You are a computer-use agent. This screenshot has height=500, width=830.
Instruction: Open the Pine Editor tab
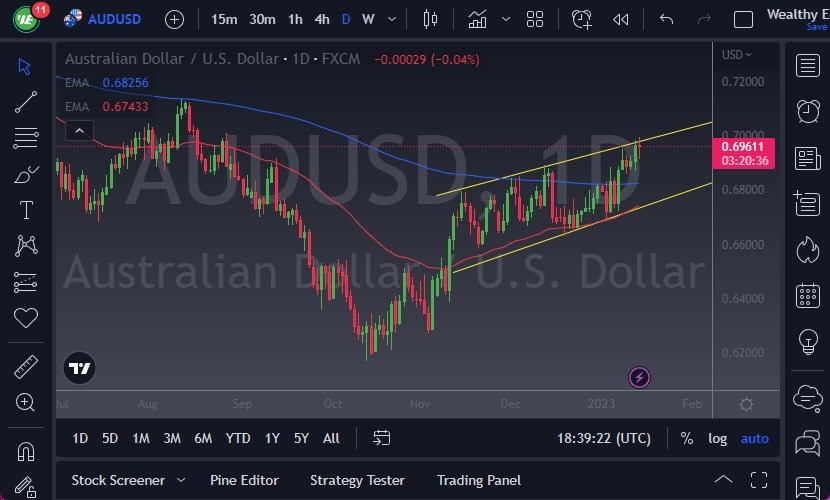tap(244, 480)
